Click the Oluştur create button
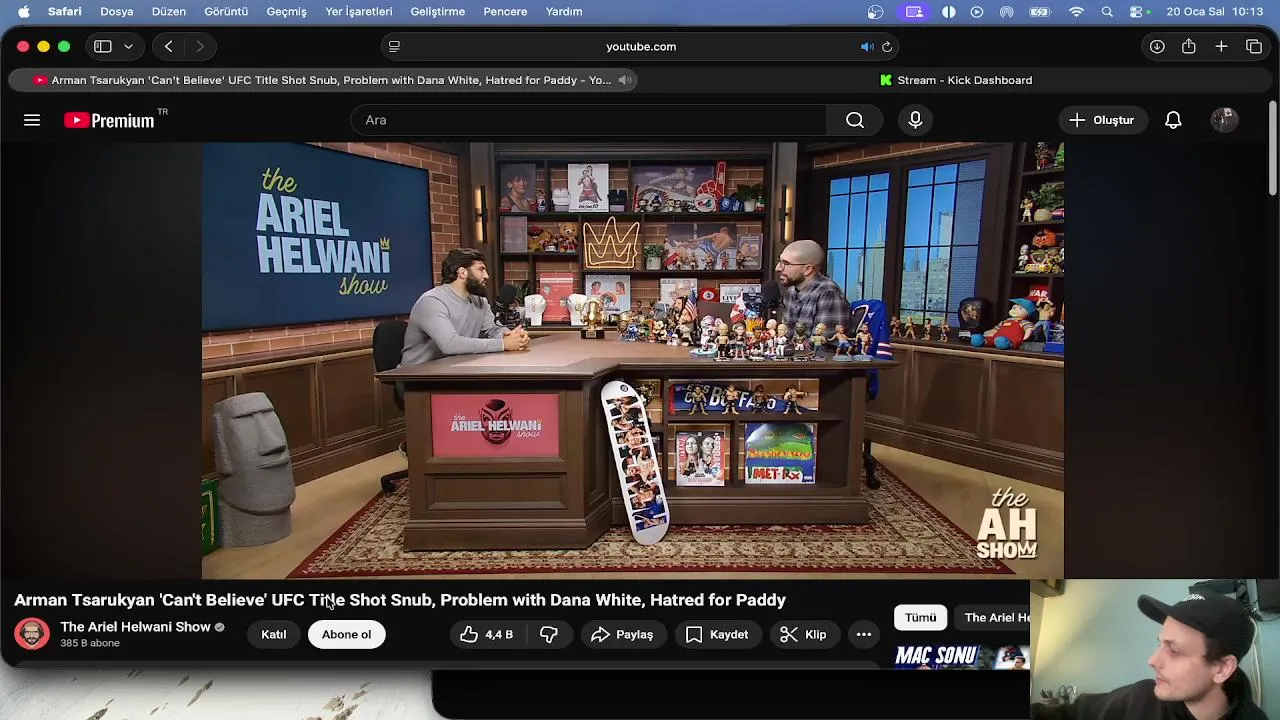This screenshot has width=1280, height=720. (1101, 120)
